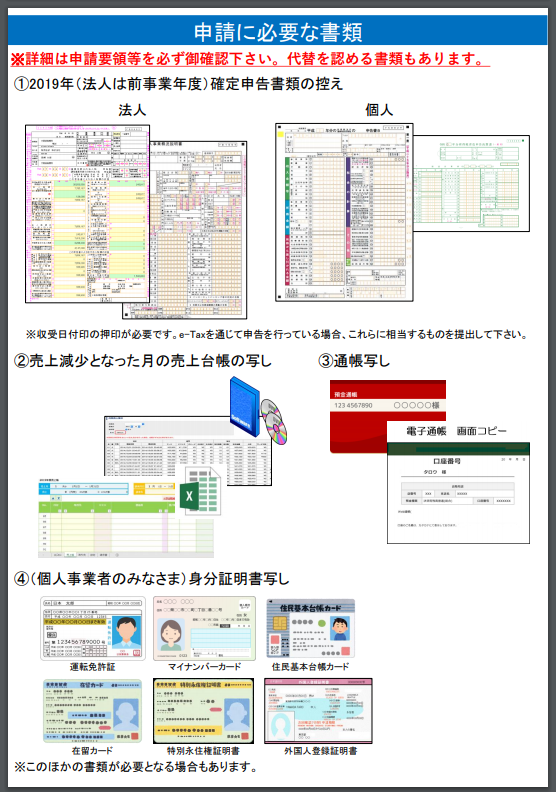556x792 pixels.
Task: Click the 特別永住権証明書 caption
Action: click(204, 751)
